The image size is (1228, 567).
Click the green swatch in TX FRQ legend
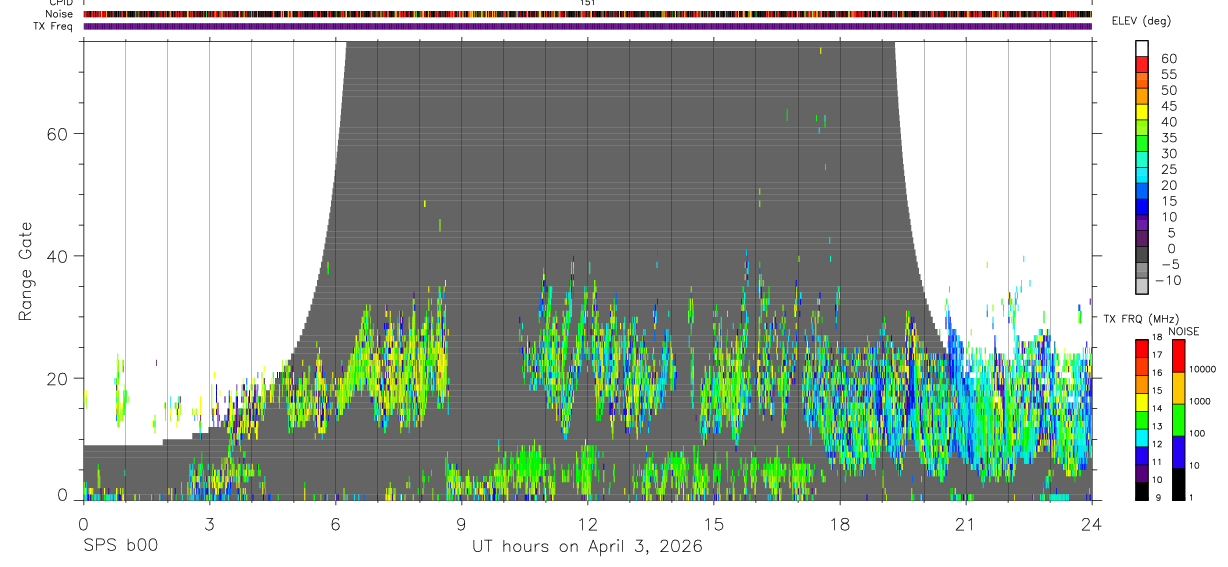[x=1142, y=418]
